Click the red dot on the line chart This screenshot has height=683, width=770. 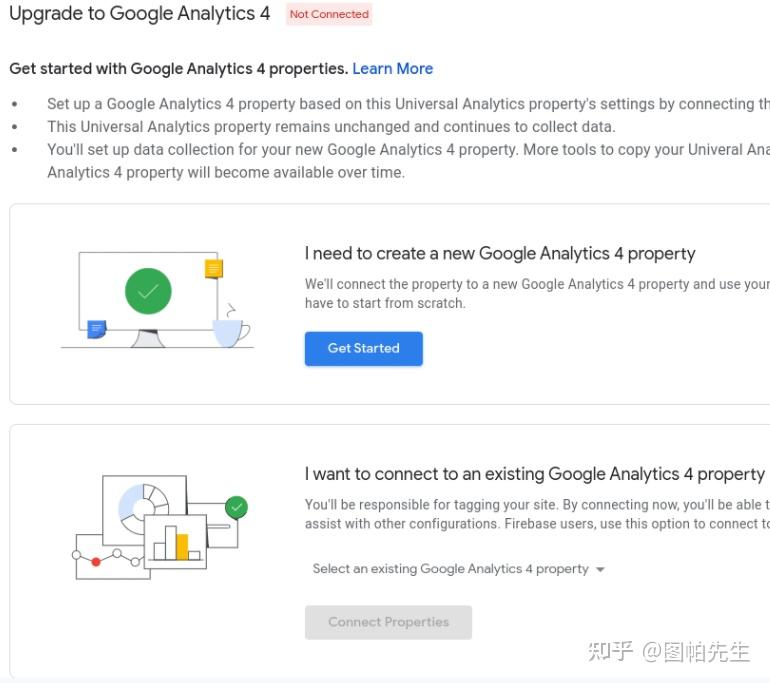pos(96,562)
